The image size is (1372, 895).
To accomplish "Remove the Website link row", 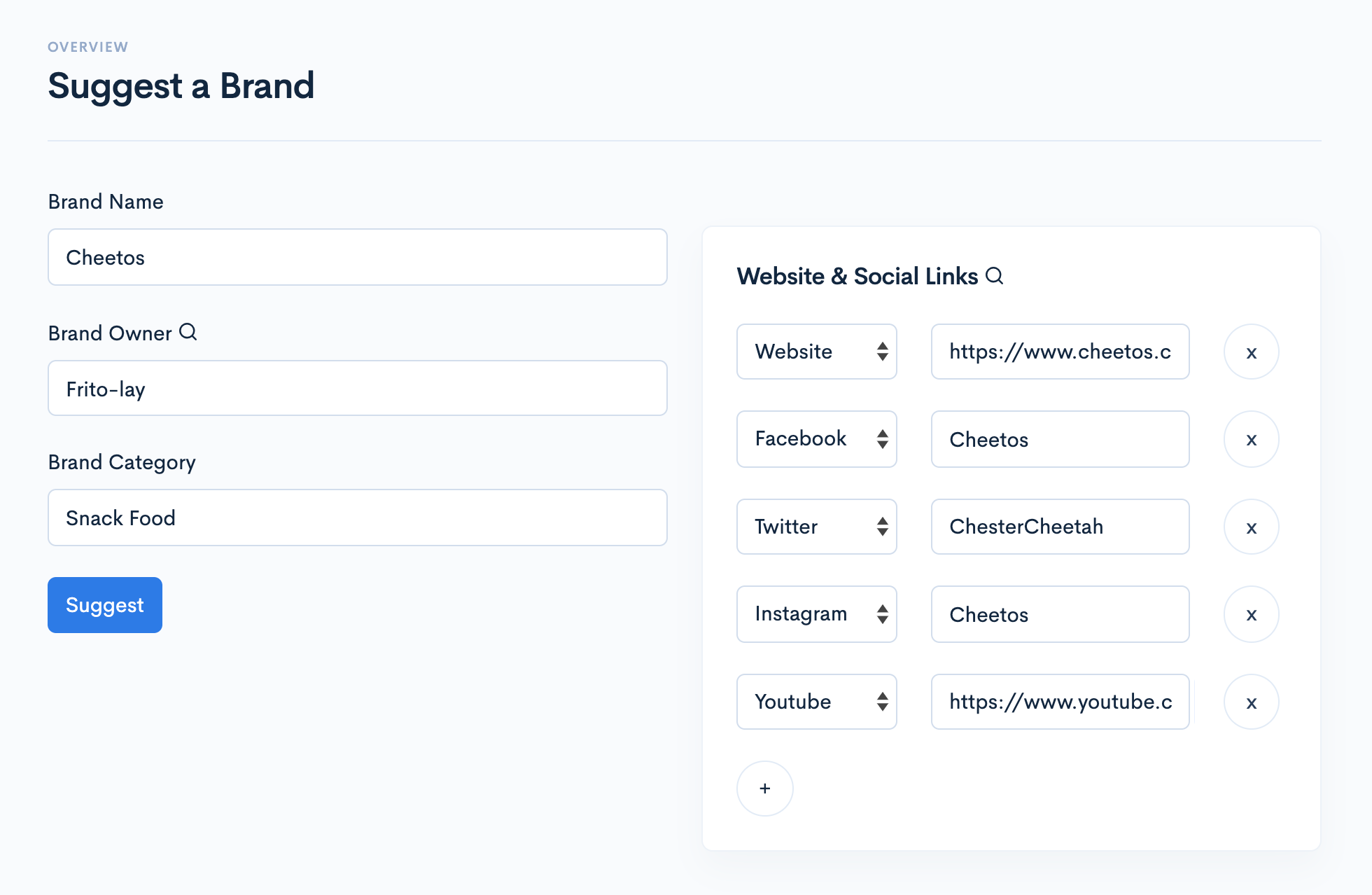I will click(1252, 352).
